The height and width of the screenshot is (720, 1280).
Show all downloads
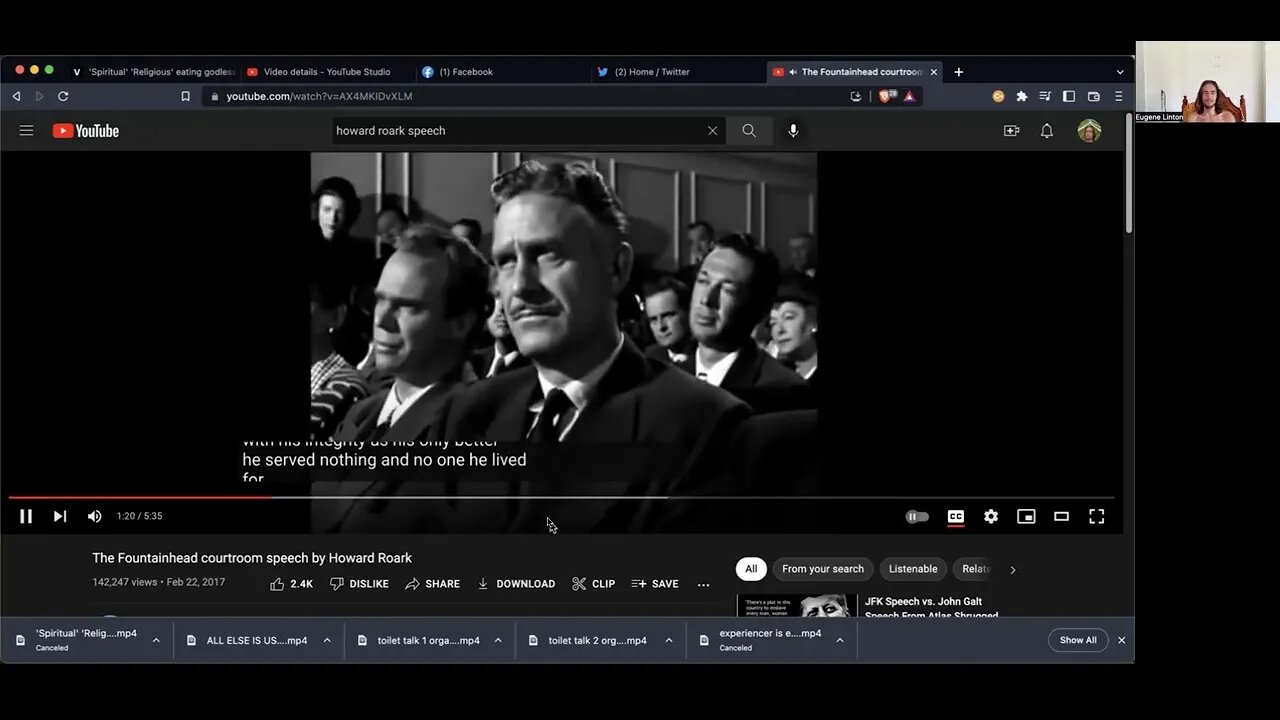tap(1078, 640)
